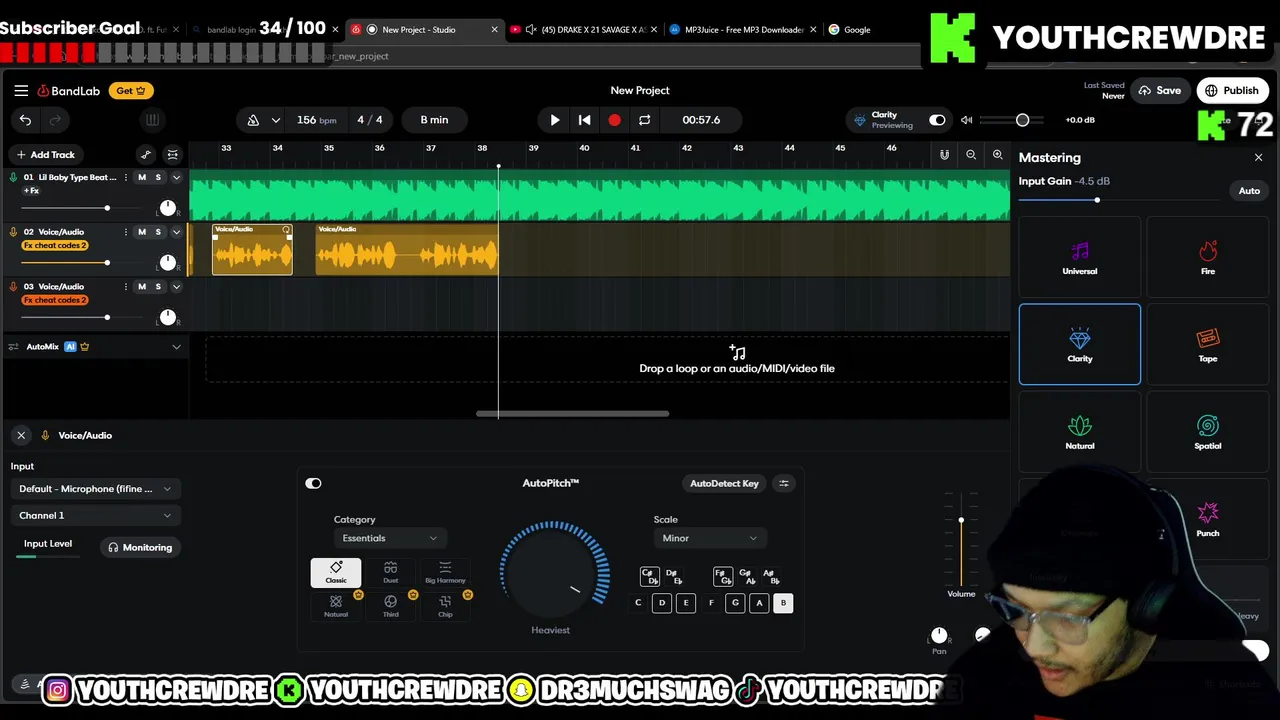
Task: Choose the Third AutoPitch effect
Action: pos(390,606)
